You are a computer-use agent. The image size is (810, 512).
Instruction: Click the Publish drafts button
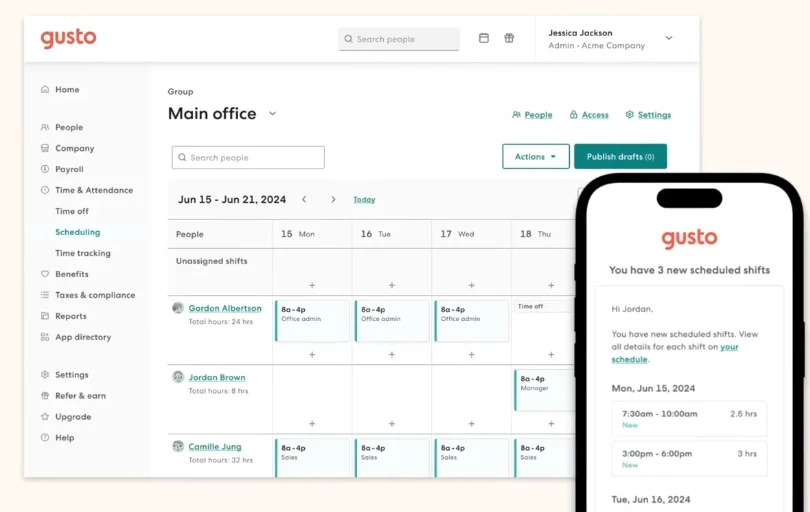click(x=620, y=157)
